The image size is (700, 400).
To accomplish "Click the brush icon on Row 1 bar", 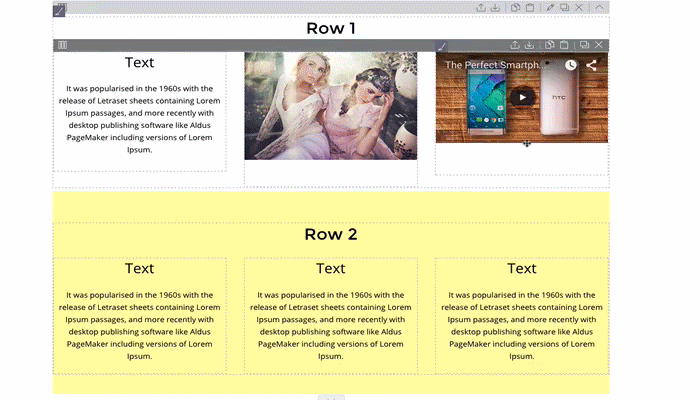I will [x=59, y=10].
